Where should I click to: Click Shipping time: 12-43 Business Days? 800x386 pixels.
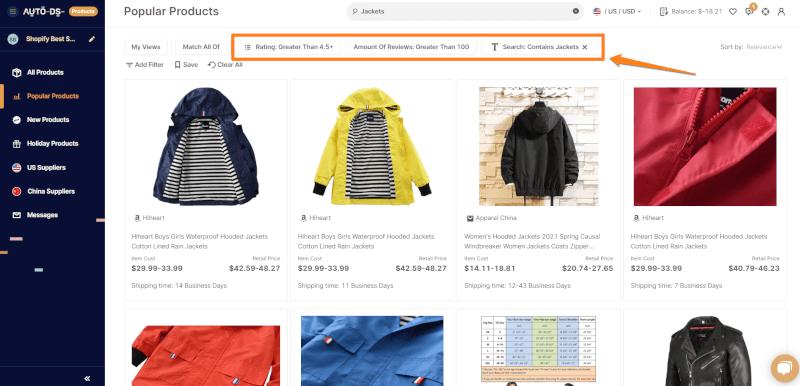point(517,286)
